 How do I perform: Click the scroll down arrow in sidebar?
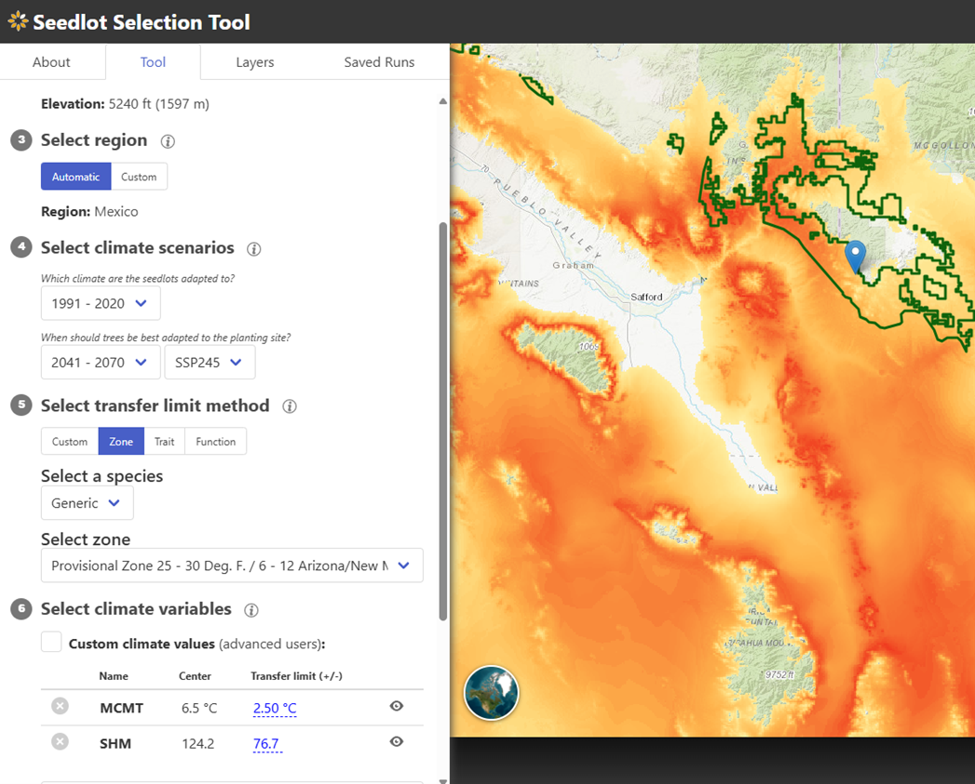[443, 780]
